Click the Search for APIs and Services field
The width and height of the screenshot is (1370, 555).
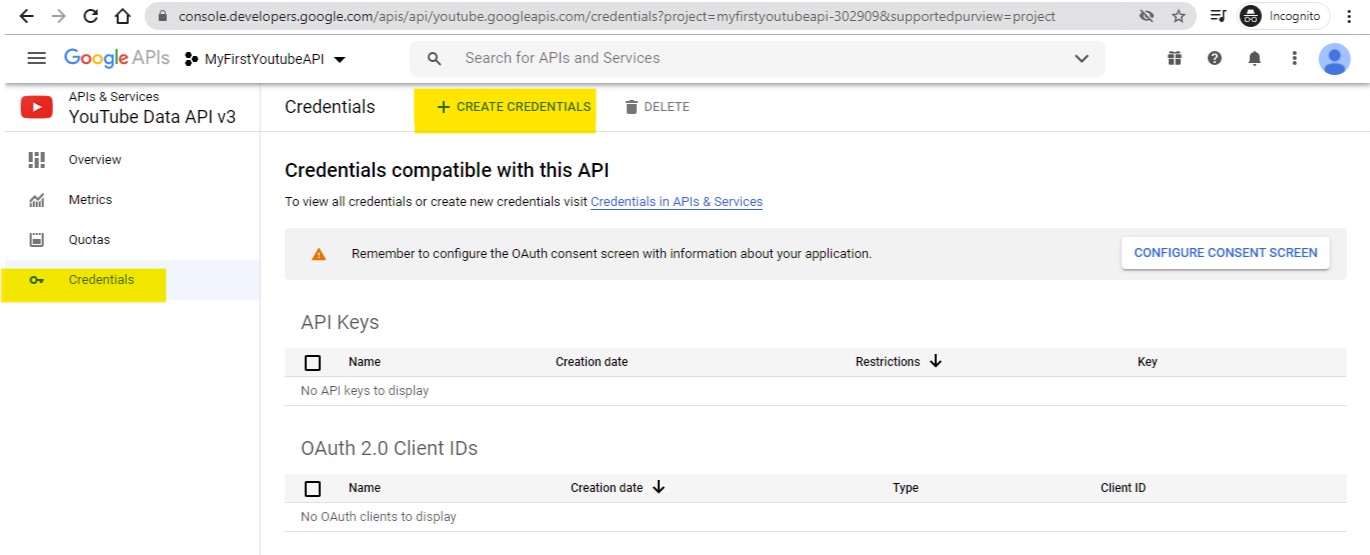click(x=740, y=59)
